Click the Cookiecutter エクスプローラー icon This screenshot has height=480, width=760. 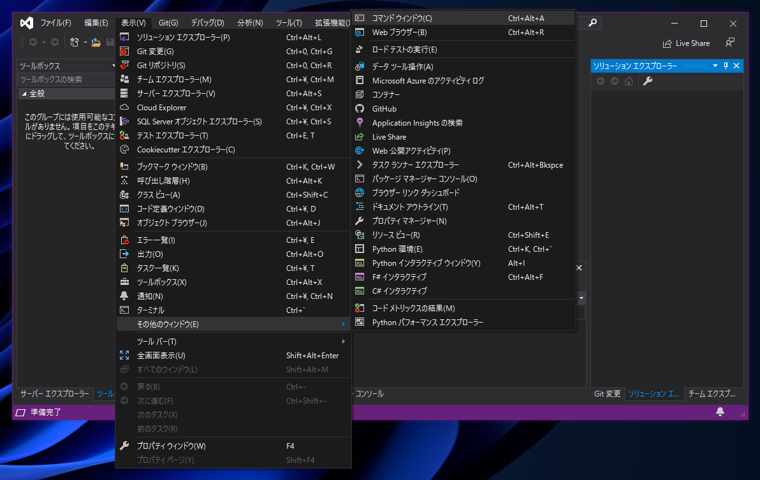(x=125, y=150)
